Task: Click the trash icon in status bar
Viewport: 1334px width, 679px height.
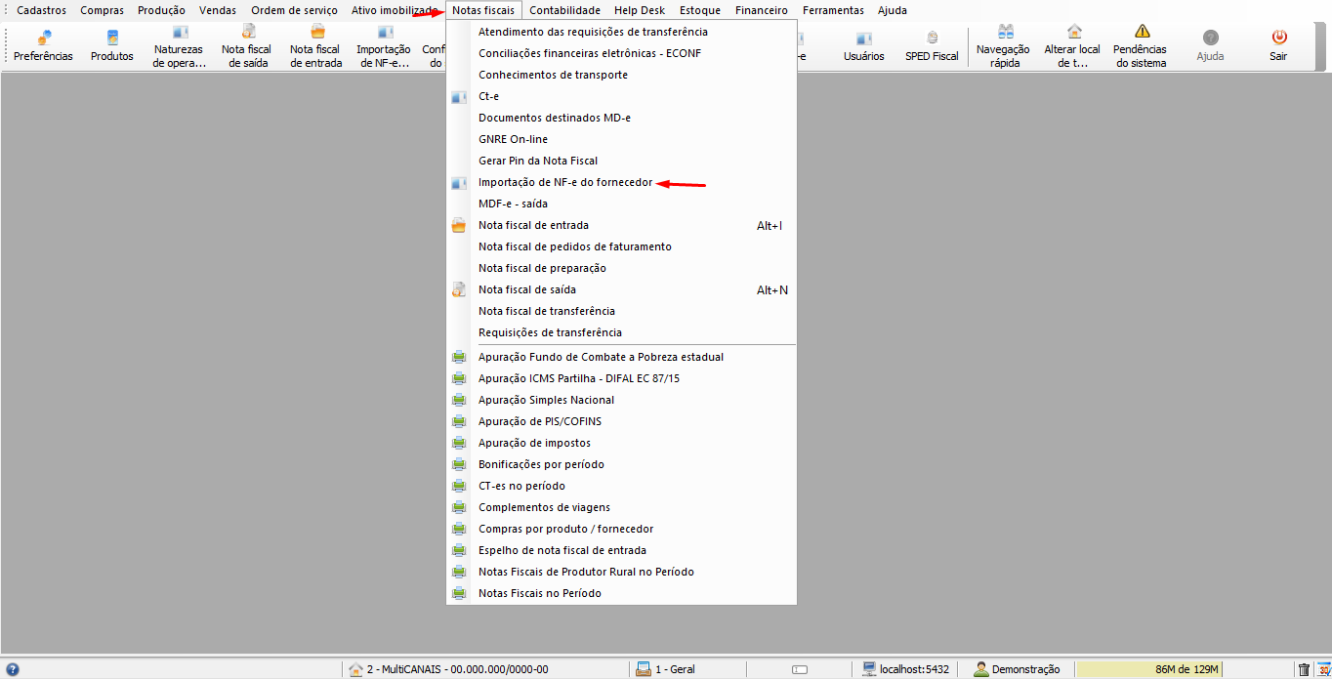Action: click(1304, 669)
